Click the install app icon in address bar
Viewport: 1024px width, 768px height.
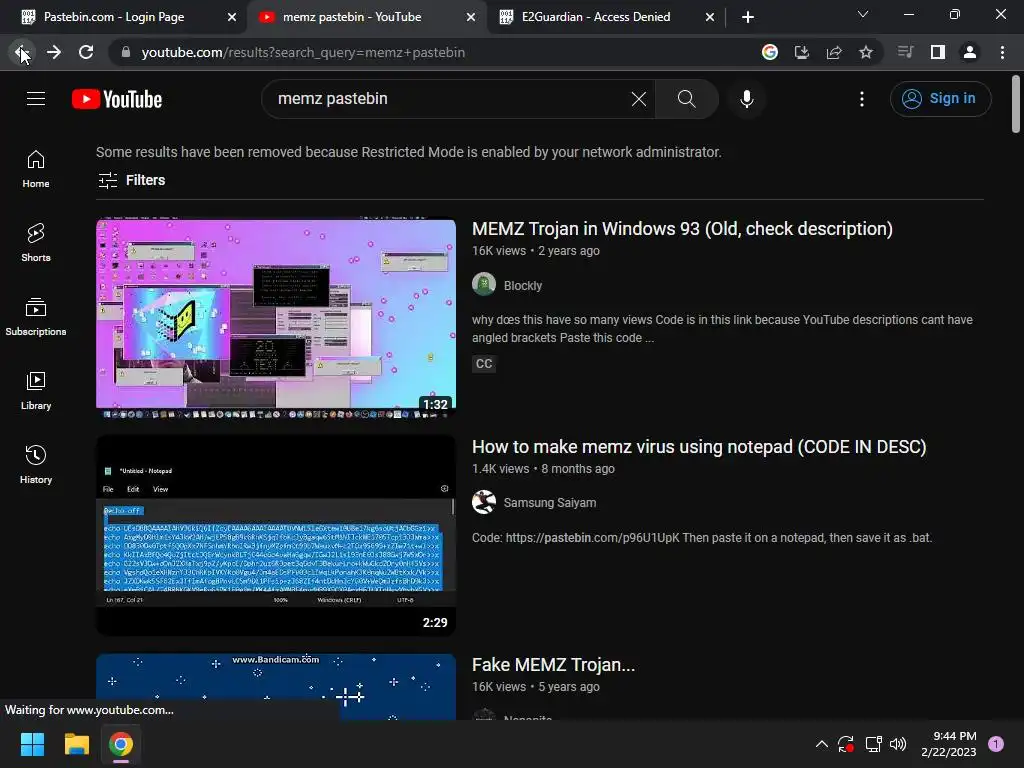[802, 52]
